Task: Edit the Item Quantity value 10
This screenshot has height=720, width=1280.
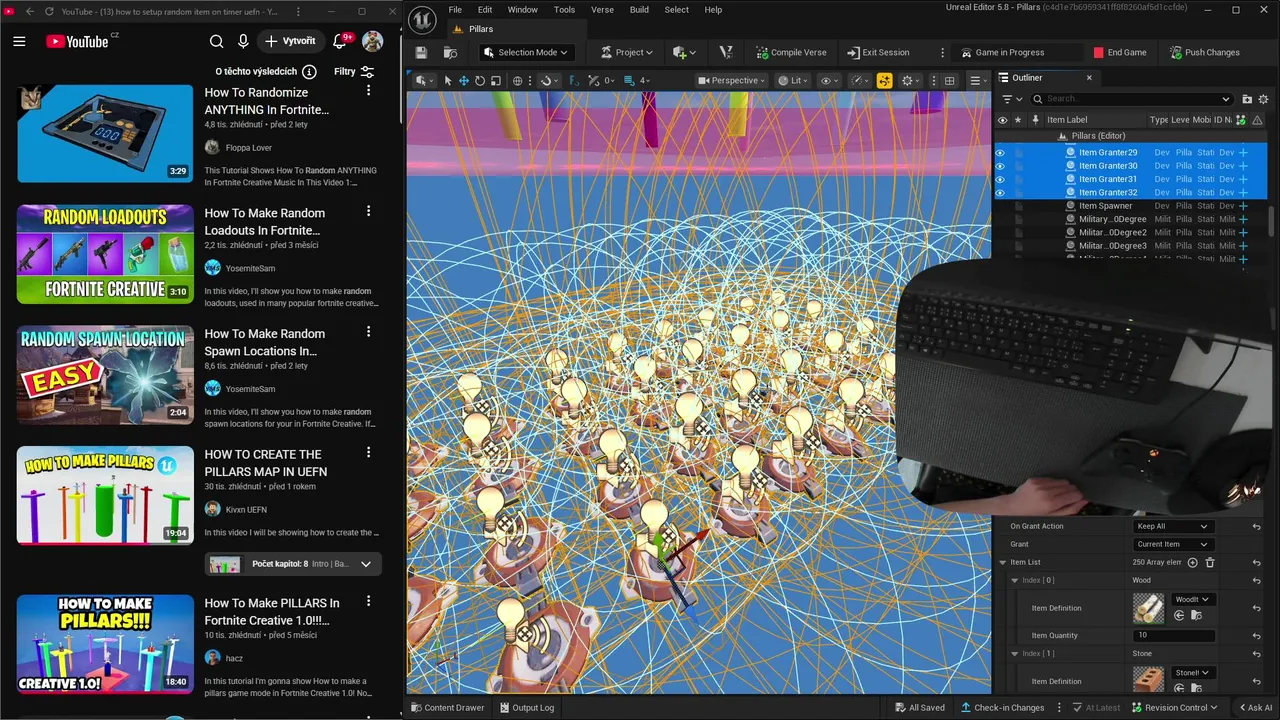Action: (x=1174, y=635)
